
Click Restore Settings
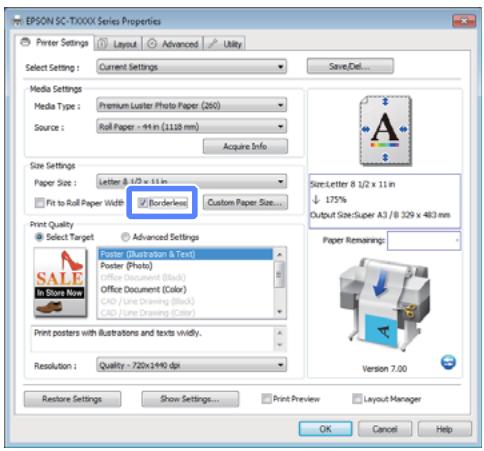pyautogui.click(x=72, y=399)
